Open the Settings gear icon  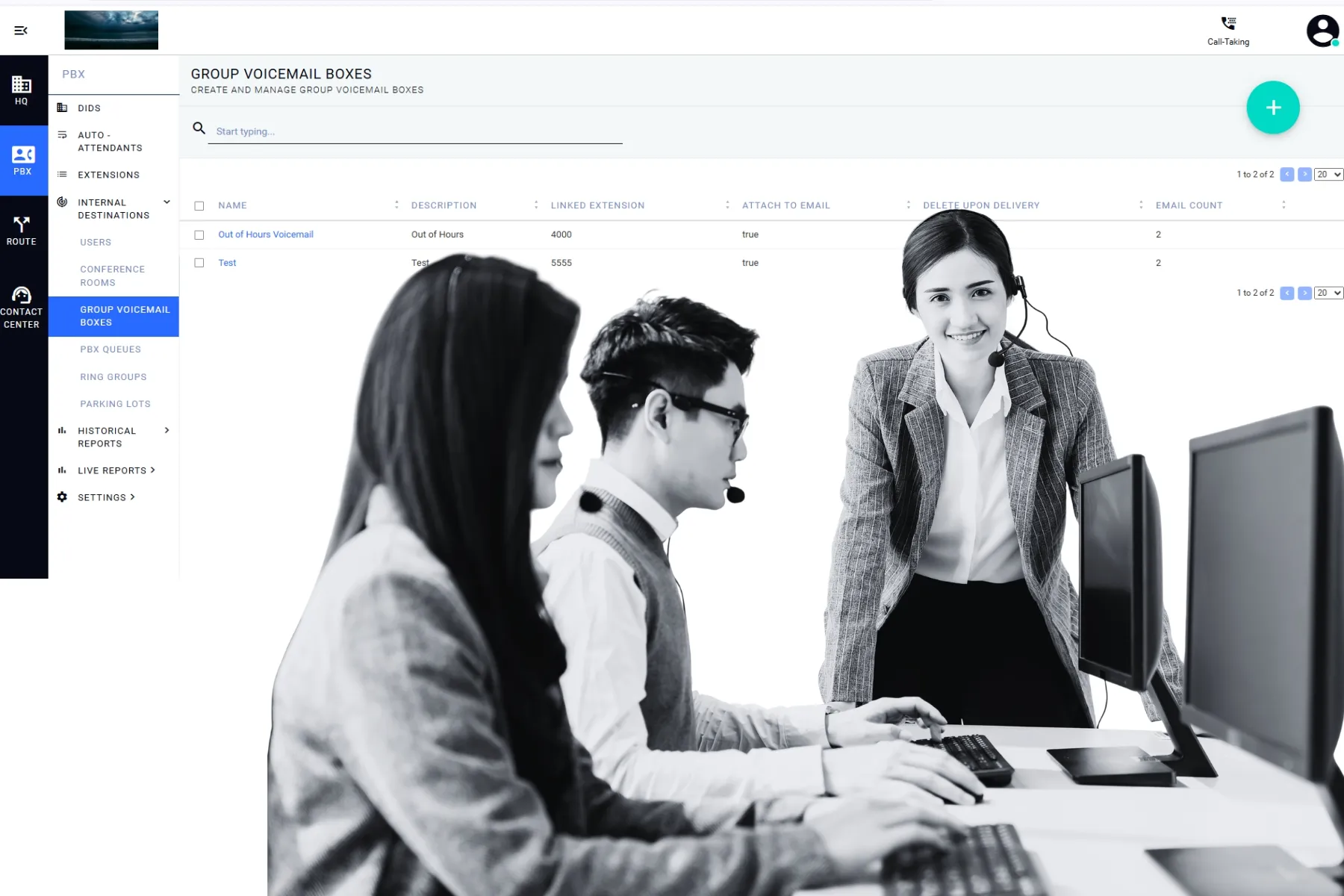pyautogui.click(x=62, y=497)
